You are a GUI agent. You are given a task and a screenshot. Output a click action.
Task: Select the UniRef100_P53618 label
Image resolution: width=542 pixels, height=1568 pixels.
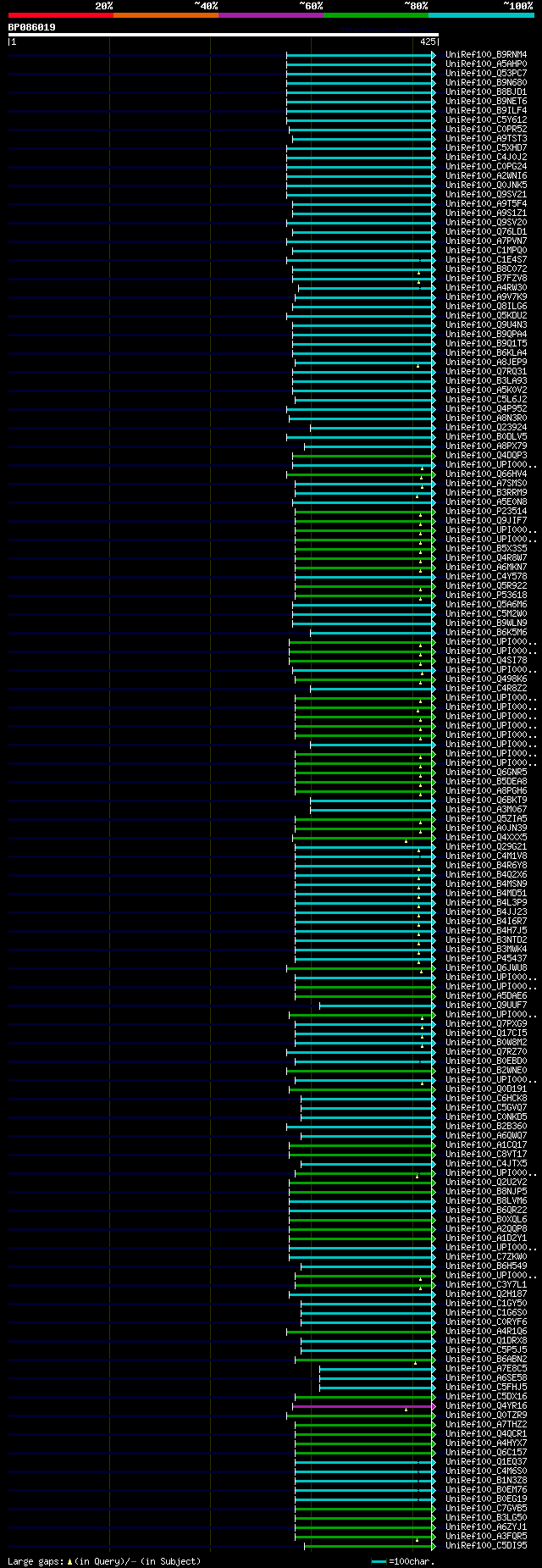[x=486, y=595]
